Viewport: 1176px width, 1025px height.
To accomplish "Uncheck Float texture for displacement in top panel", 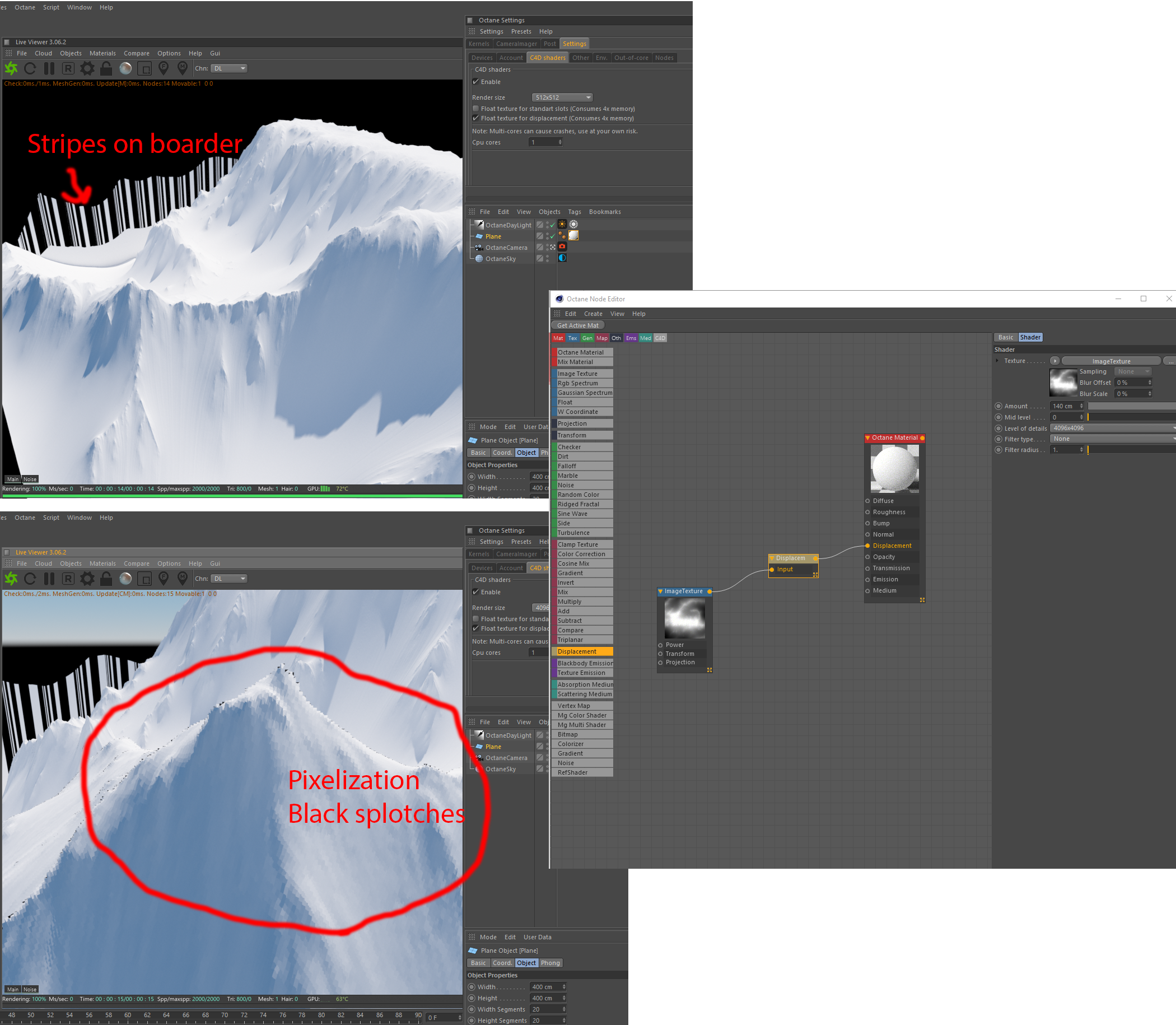I will (476, 118).
